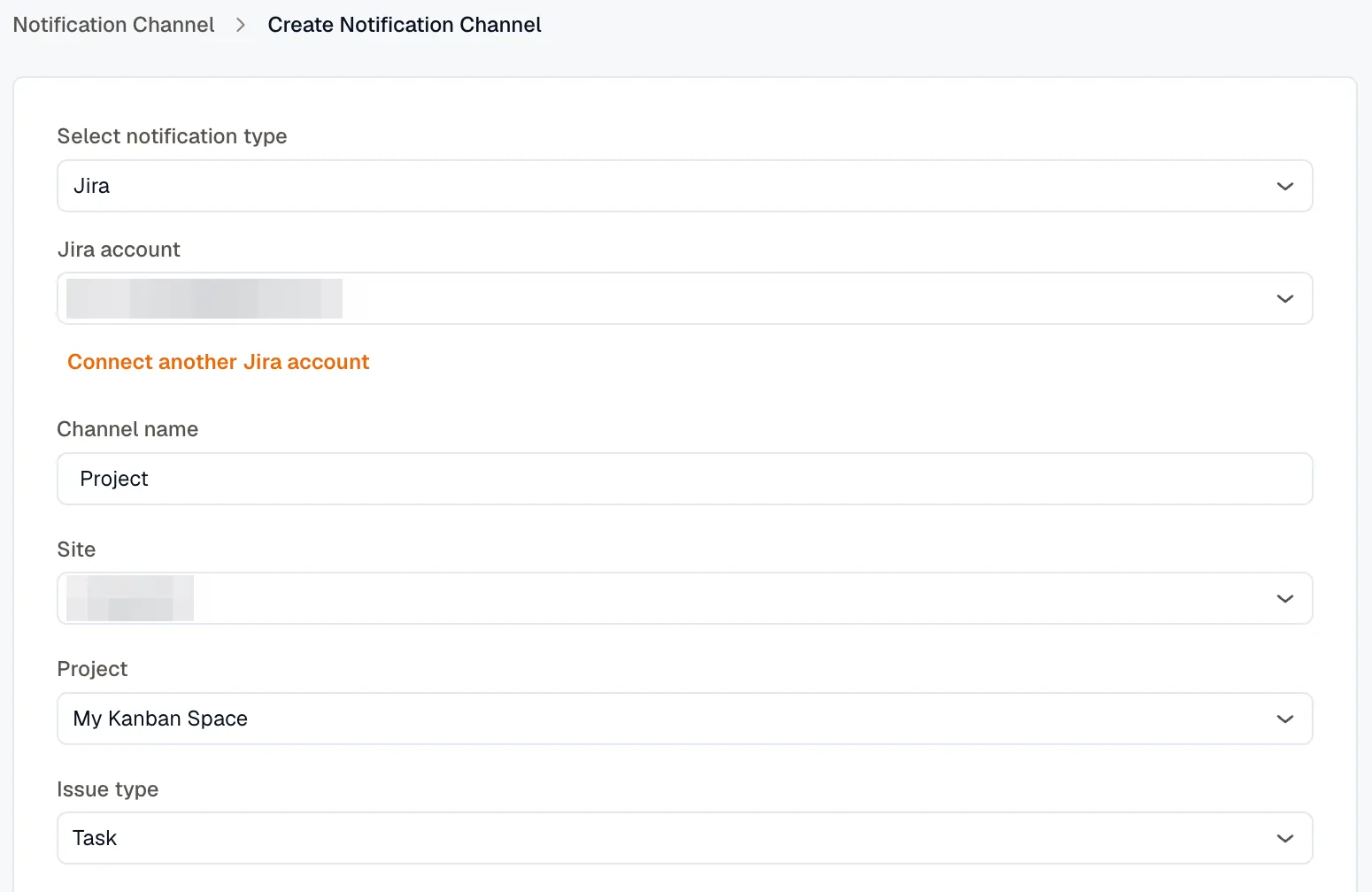This screenshot has width=1372, height=892.
Task: Click the Site field label
Action: [76, 550]
